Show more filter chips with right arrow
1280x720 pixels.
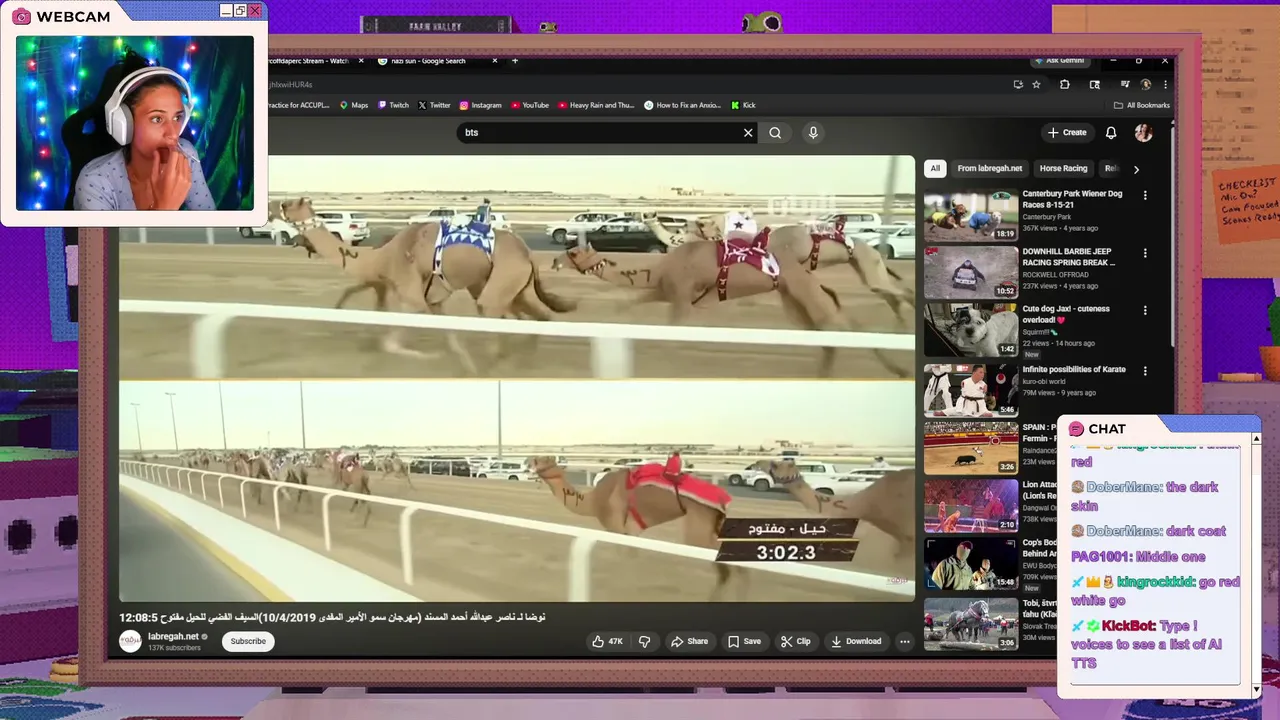click(1136, 169)
